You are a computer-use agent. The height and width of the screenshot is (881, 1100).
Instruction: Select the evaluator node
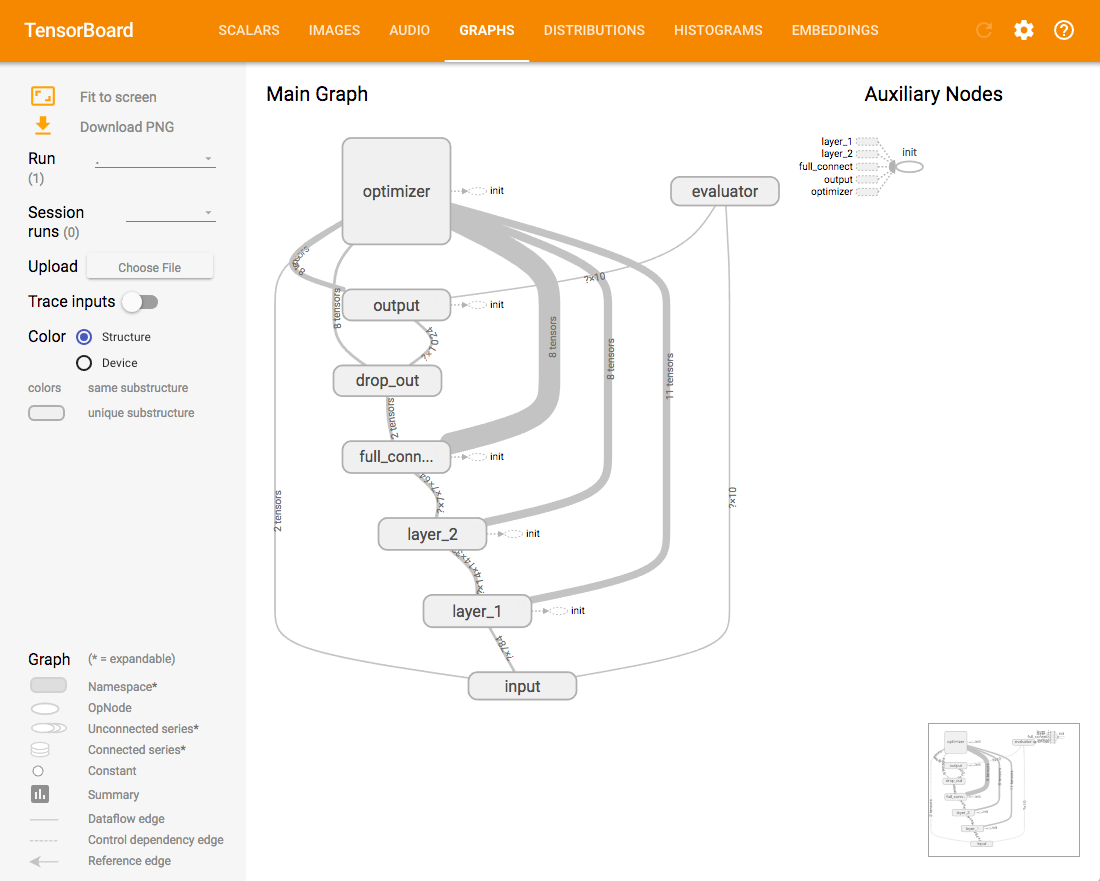(725, 191)
